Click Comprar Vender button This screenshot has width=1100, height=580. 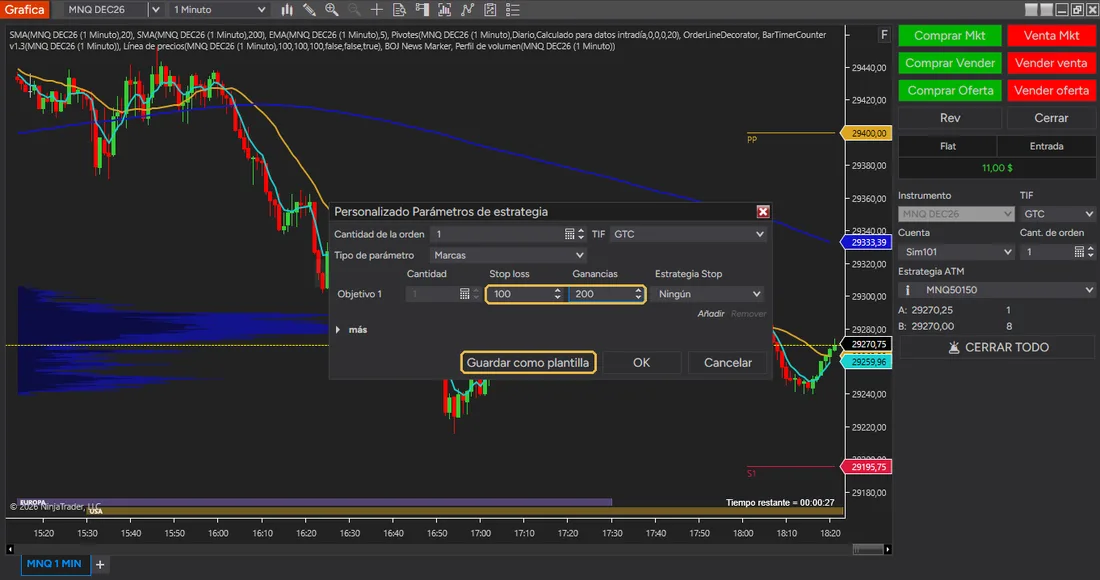[x=950, y=63]
